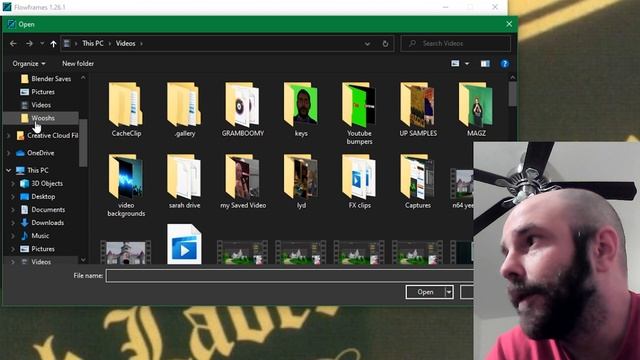The width and height of the screenshot is (640, 360).
Task: Click the File name input field
Action: tap(289, 276)
